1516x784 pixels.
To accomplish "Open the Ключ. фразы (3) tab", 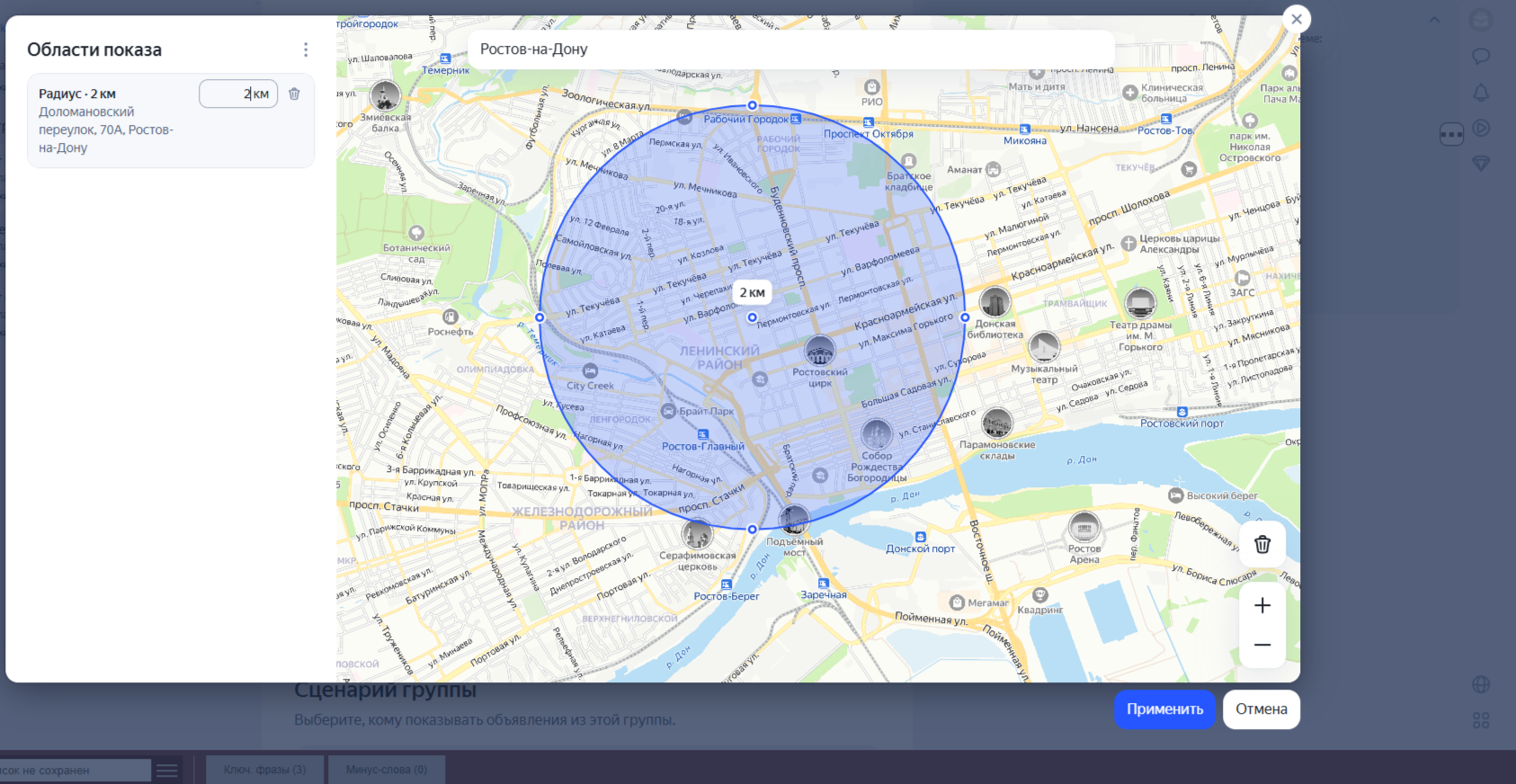I will [x=265, y=770].
